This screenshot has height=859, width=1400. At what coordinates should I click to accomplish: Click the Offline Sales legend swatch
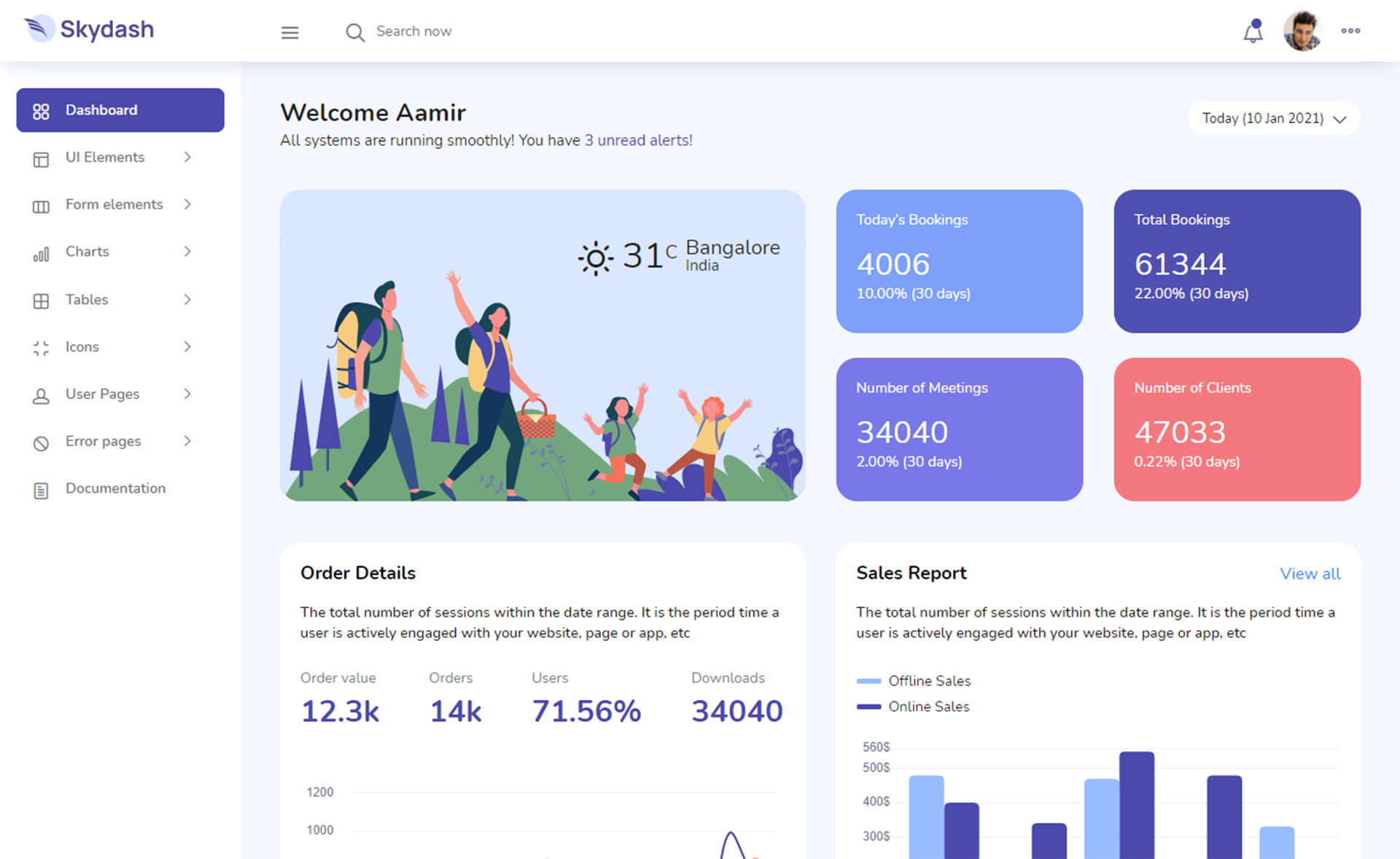tap(868, 681)
